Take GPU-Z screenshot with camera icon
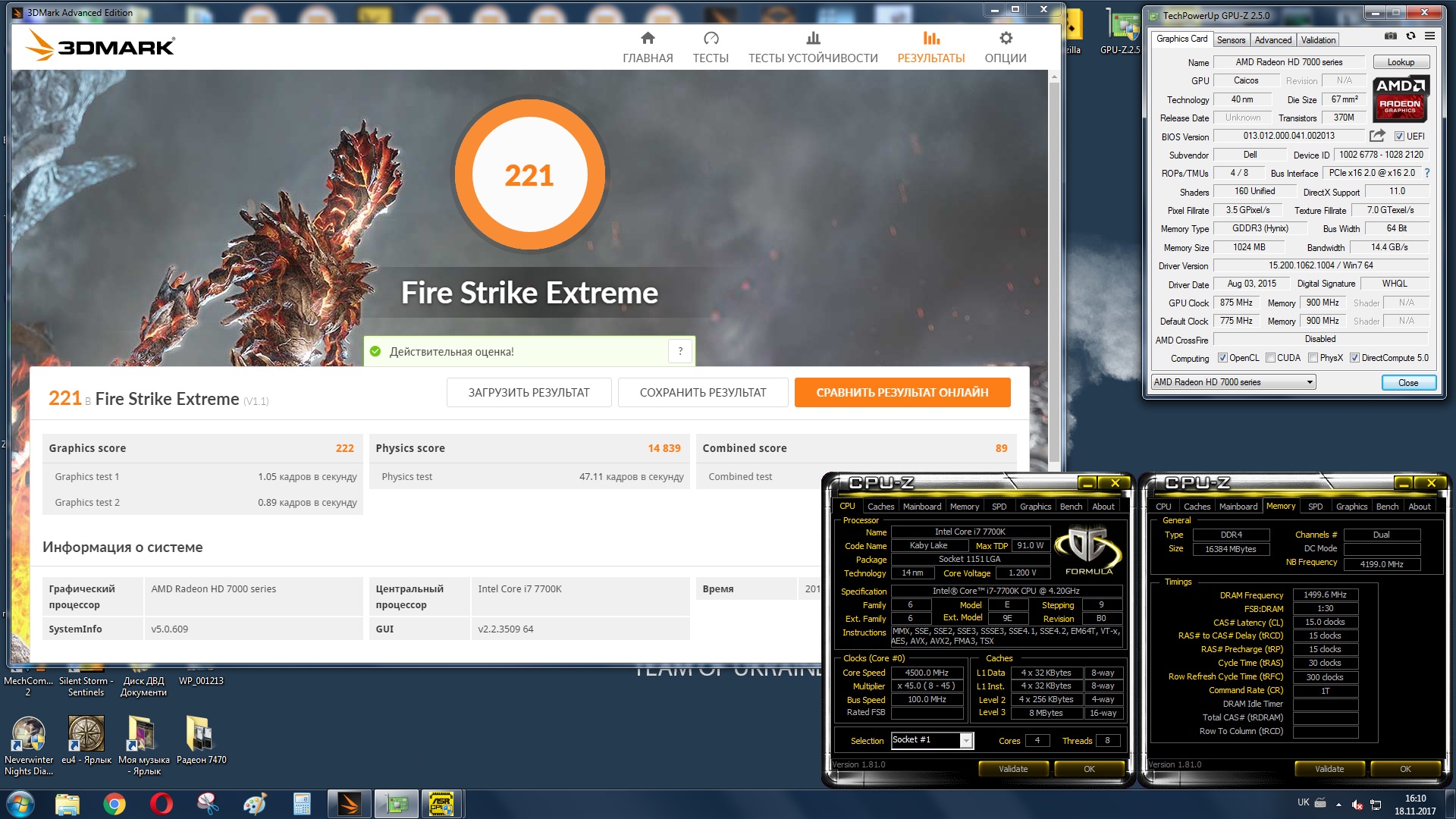 (1390, 36)
